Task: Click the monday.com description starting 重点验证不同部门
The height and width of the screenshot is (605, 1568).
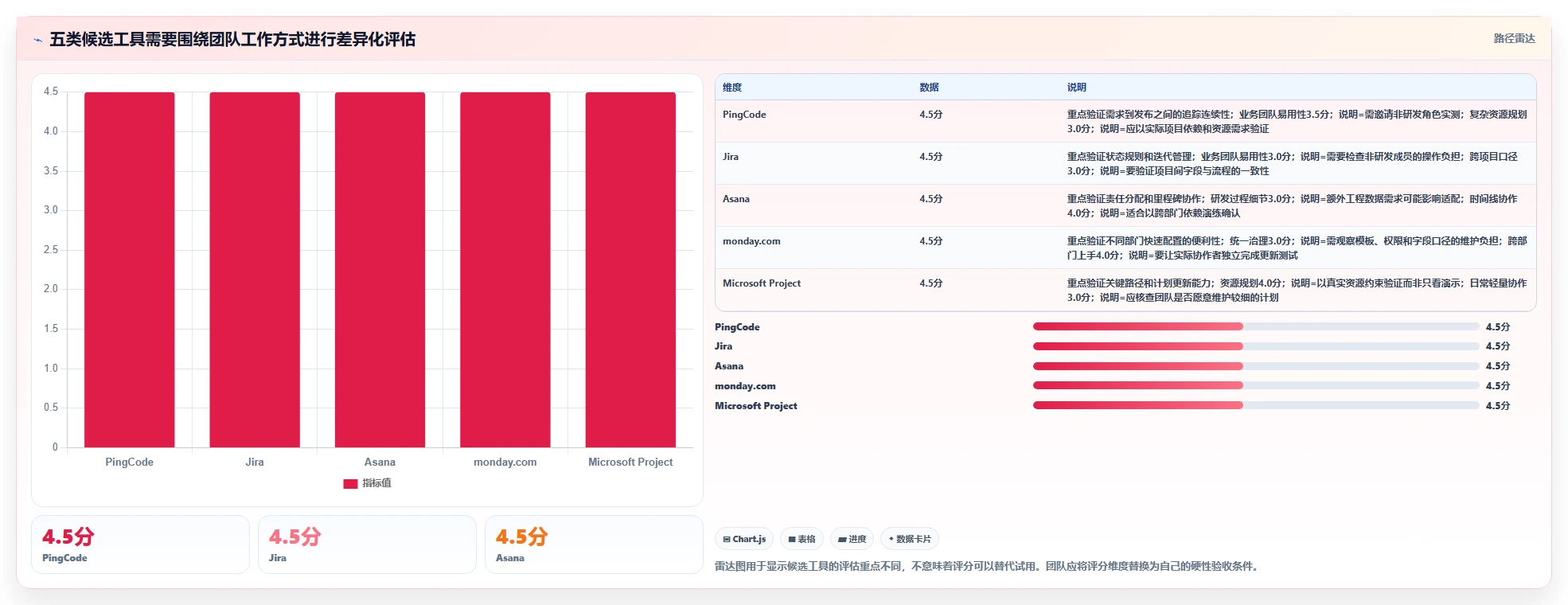Action: 1297,248
